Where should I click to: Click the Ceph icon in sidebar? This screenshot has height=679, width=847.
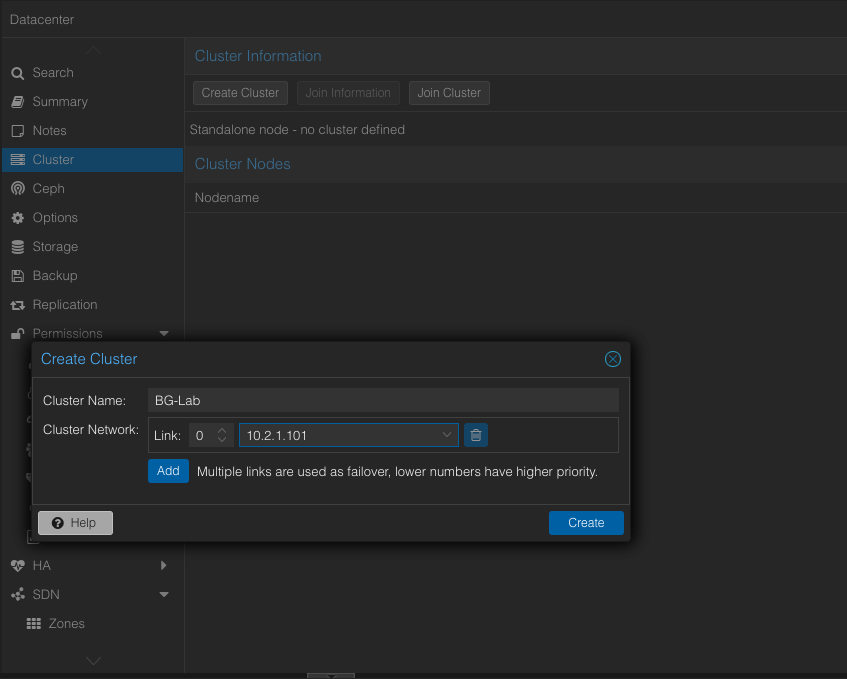[x=17, y=189]
